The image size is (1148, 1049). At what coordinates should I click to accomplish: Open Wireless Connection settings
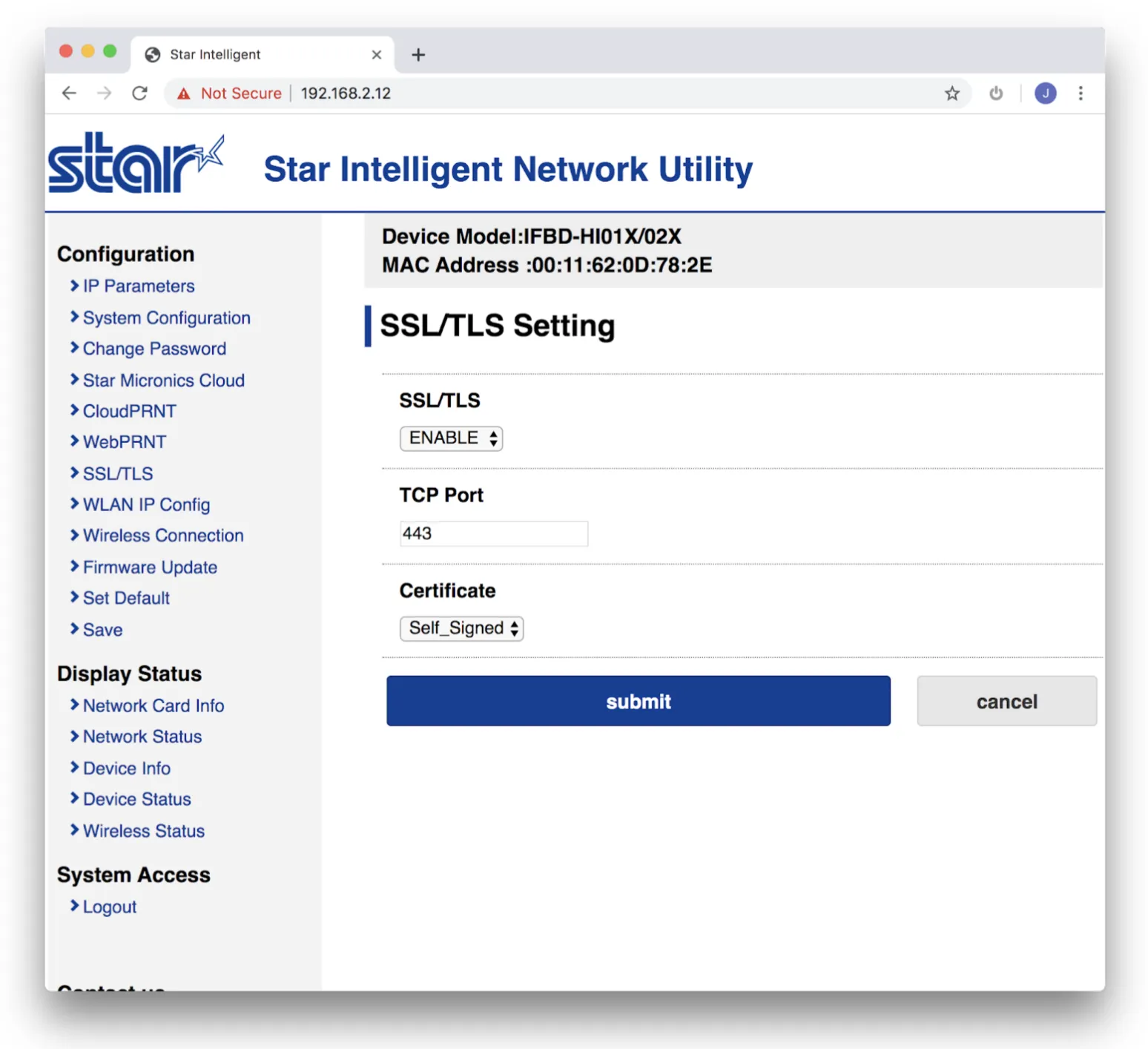[163, 536]
